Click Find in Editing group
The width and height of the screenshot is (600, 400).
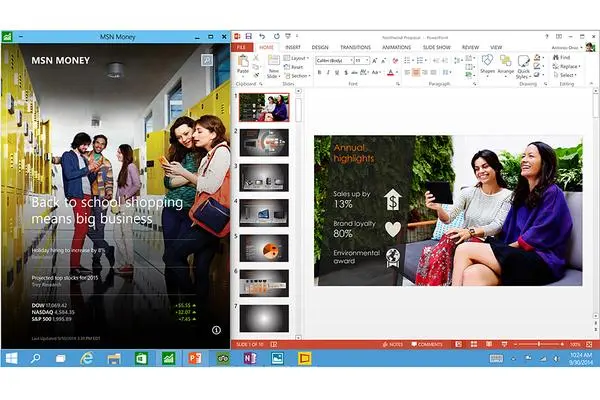[562, 57]
